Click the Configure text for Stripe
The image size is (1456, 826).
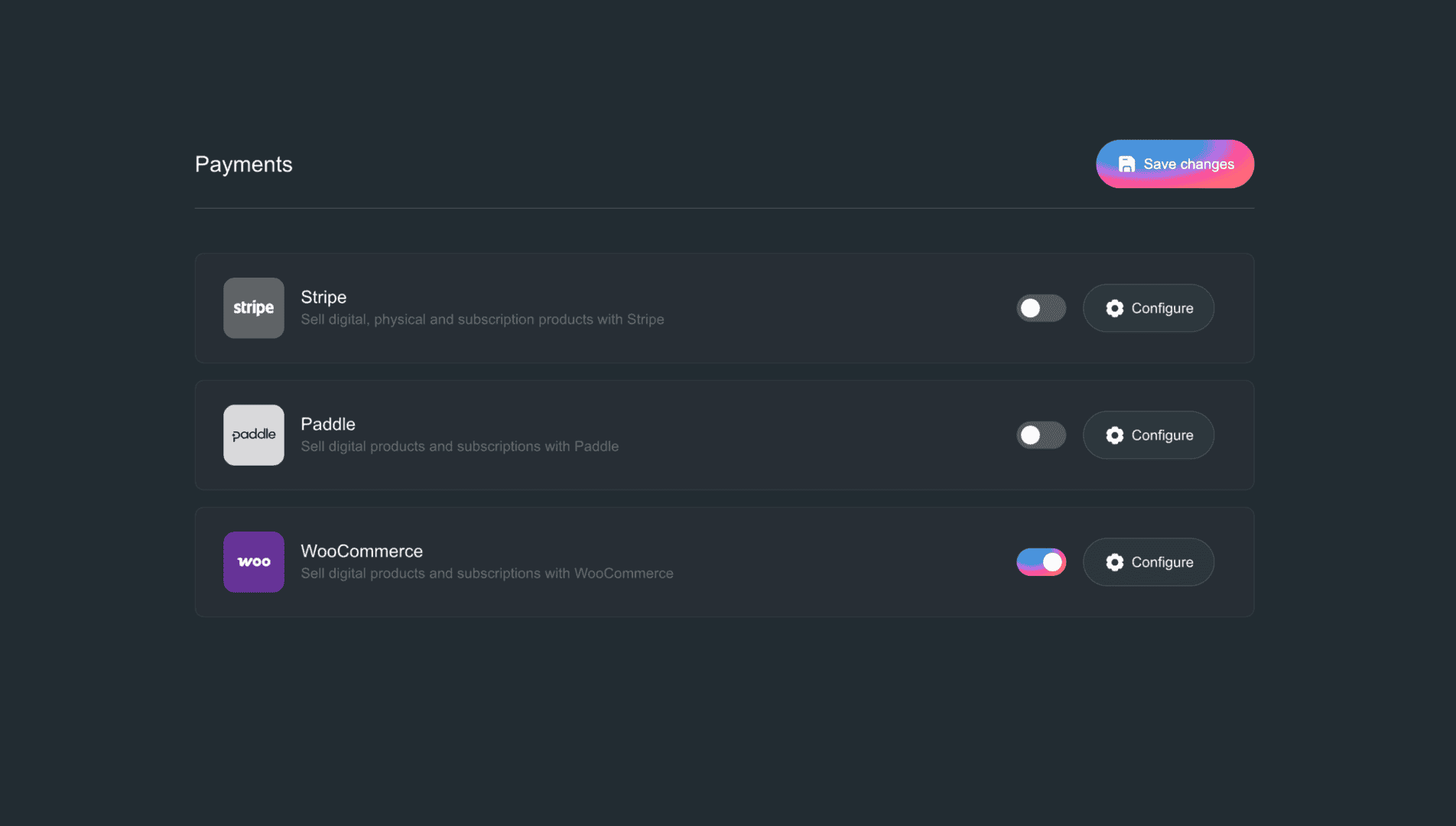[1162, 308]
